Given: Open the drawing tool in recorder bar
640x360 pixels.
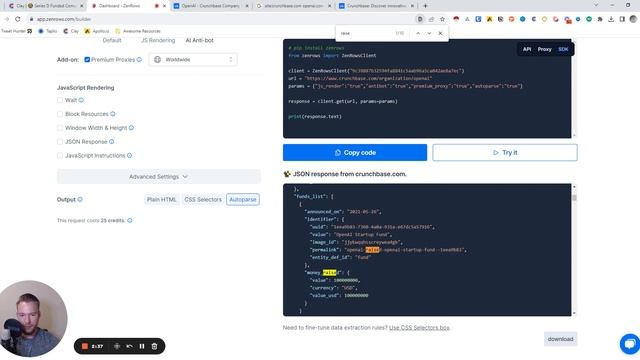Looking at the screenshot, I should [117, 346].
